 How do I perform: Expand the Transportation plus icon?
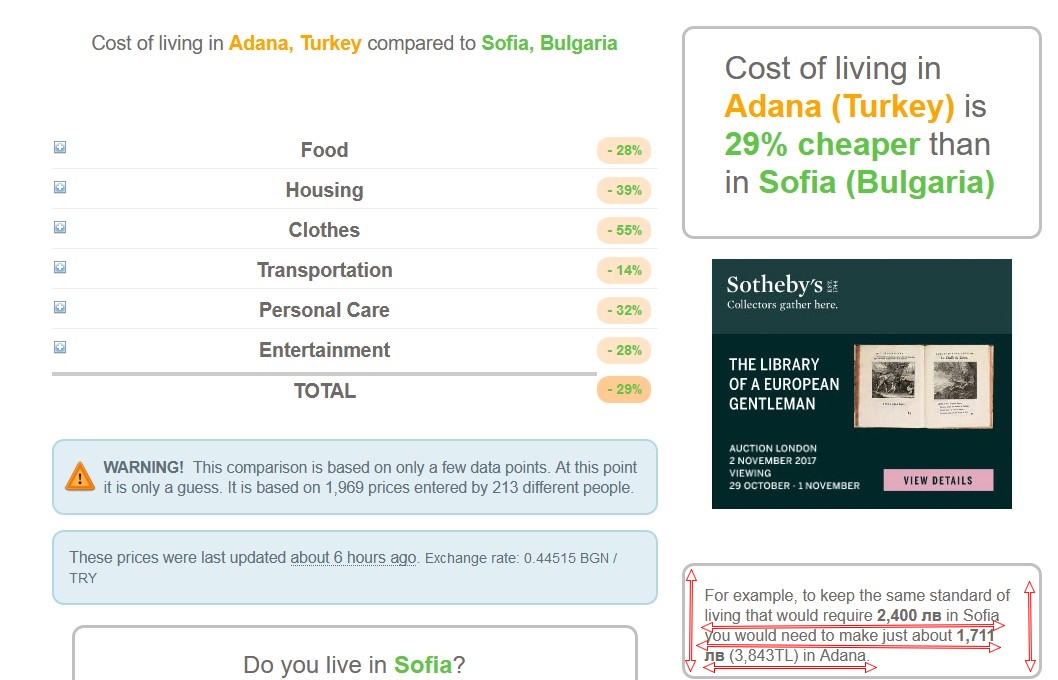point(60,268)
